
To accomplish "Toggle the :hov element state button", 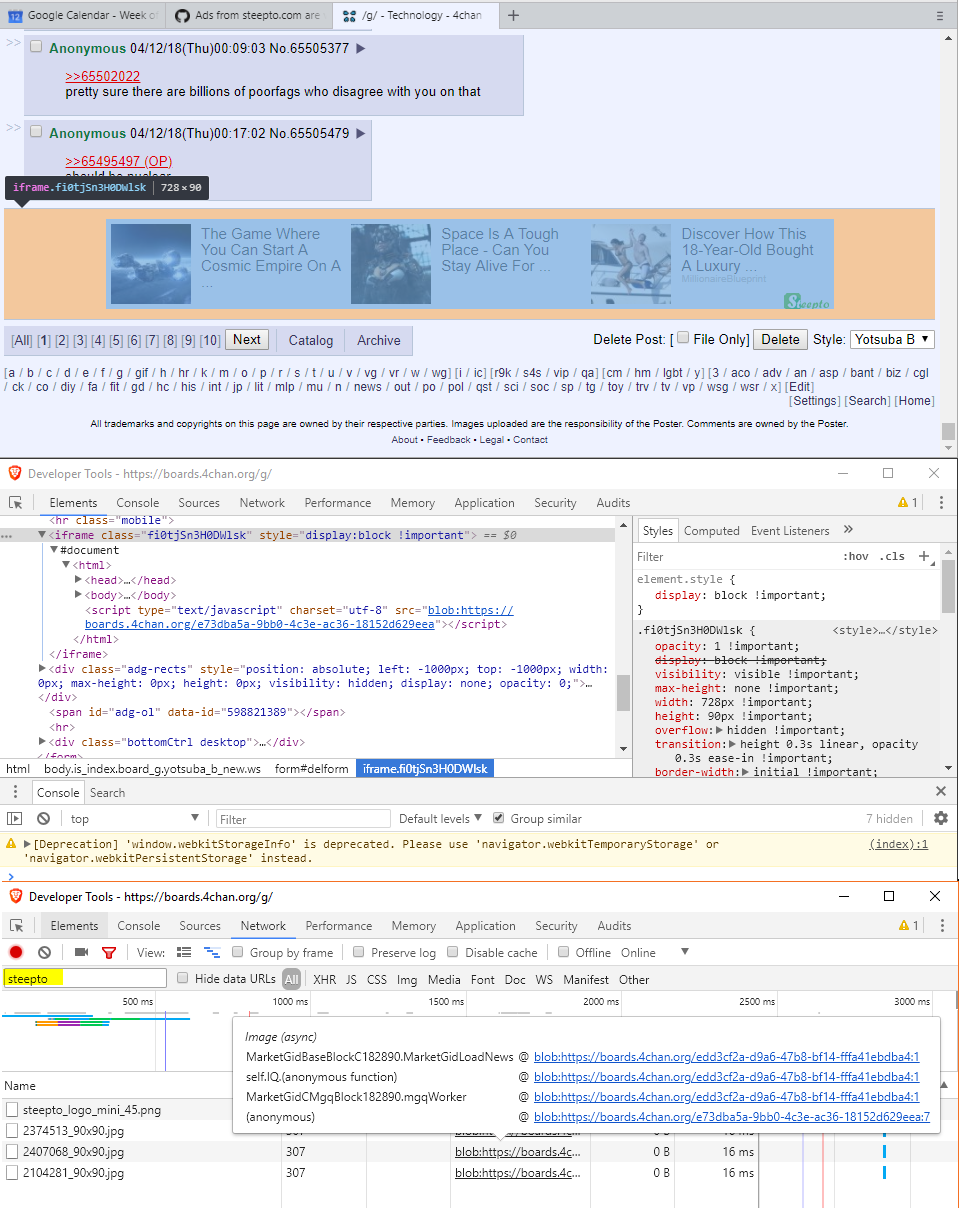I will click(x=856, y=556).
